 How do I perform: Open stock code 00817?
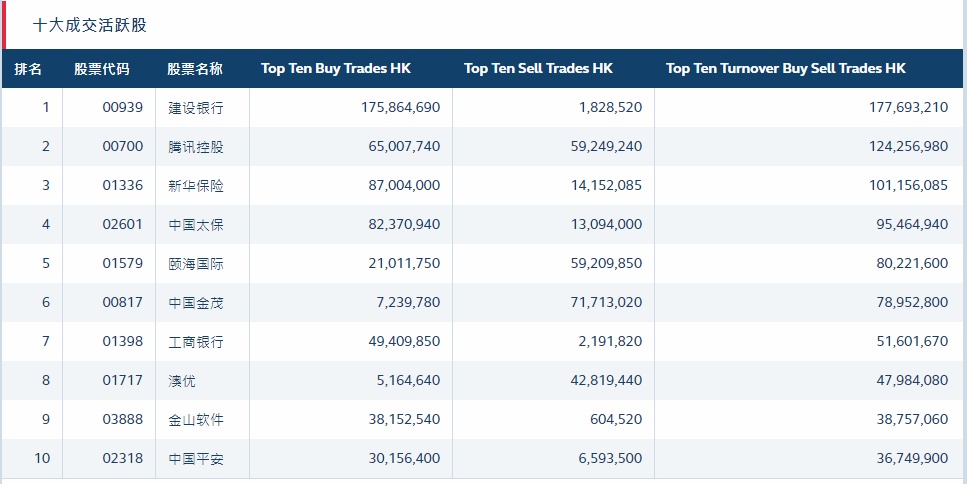[x=122, y=303]
